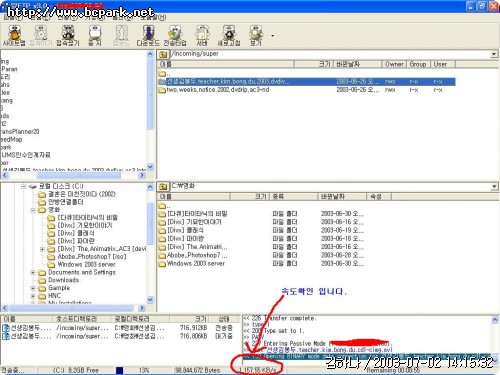Image resolution: width=500 pixels, height=375 pixels.
Task: Click queue 호스트디렉토리 column header
Action: point(82,319)
